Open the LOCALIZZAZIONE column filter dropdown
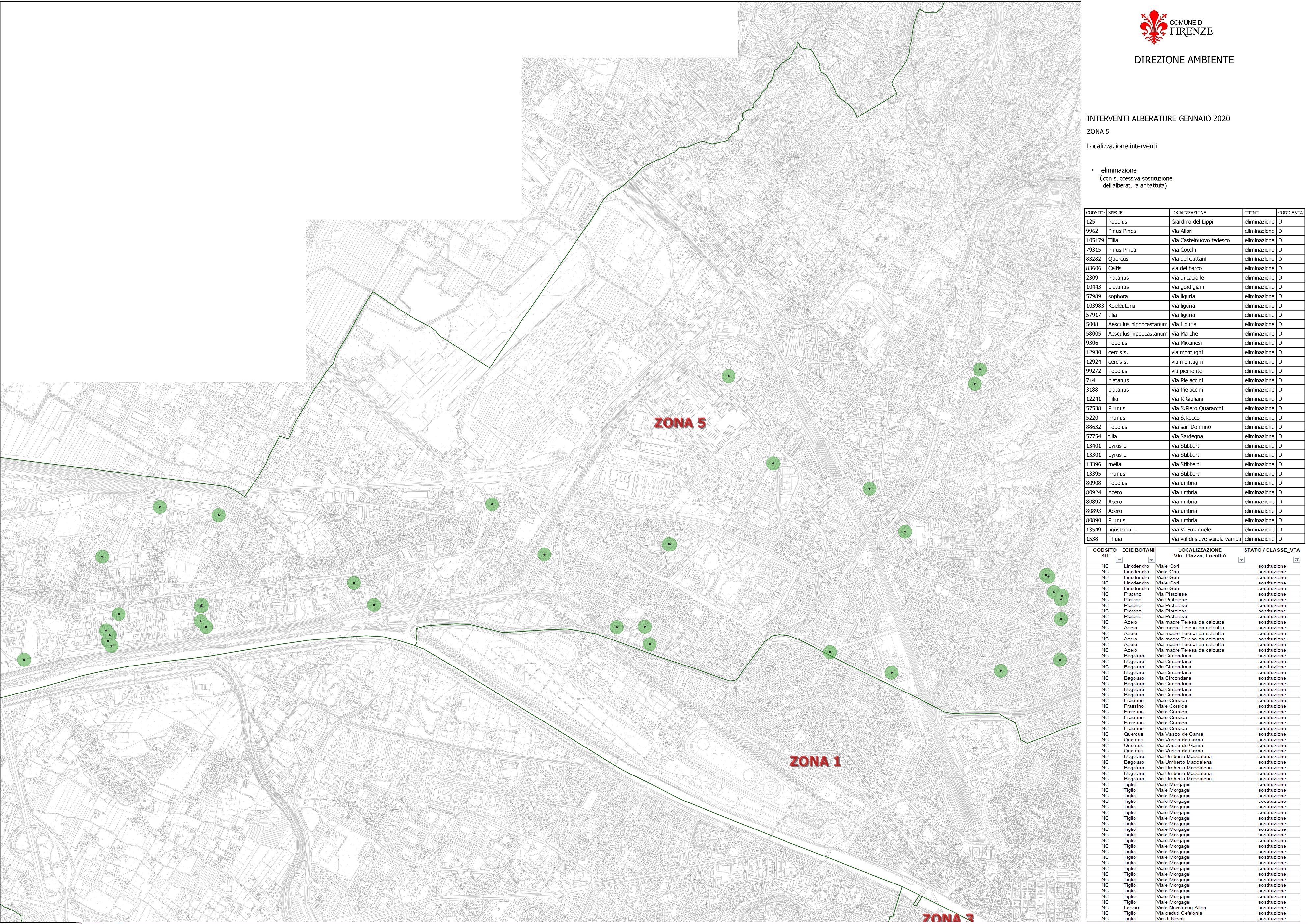The image size is (1308, 924). 1241,560
